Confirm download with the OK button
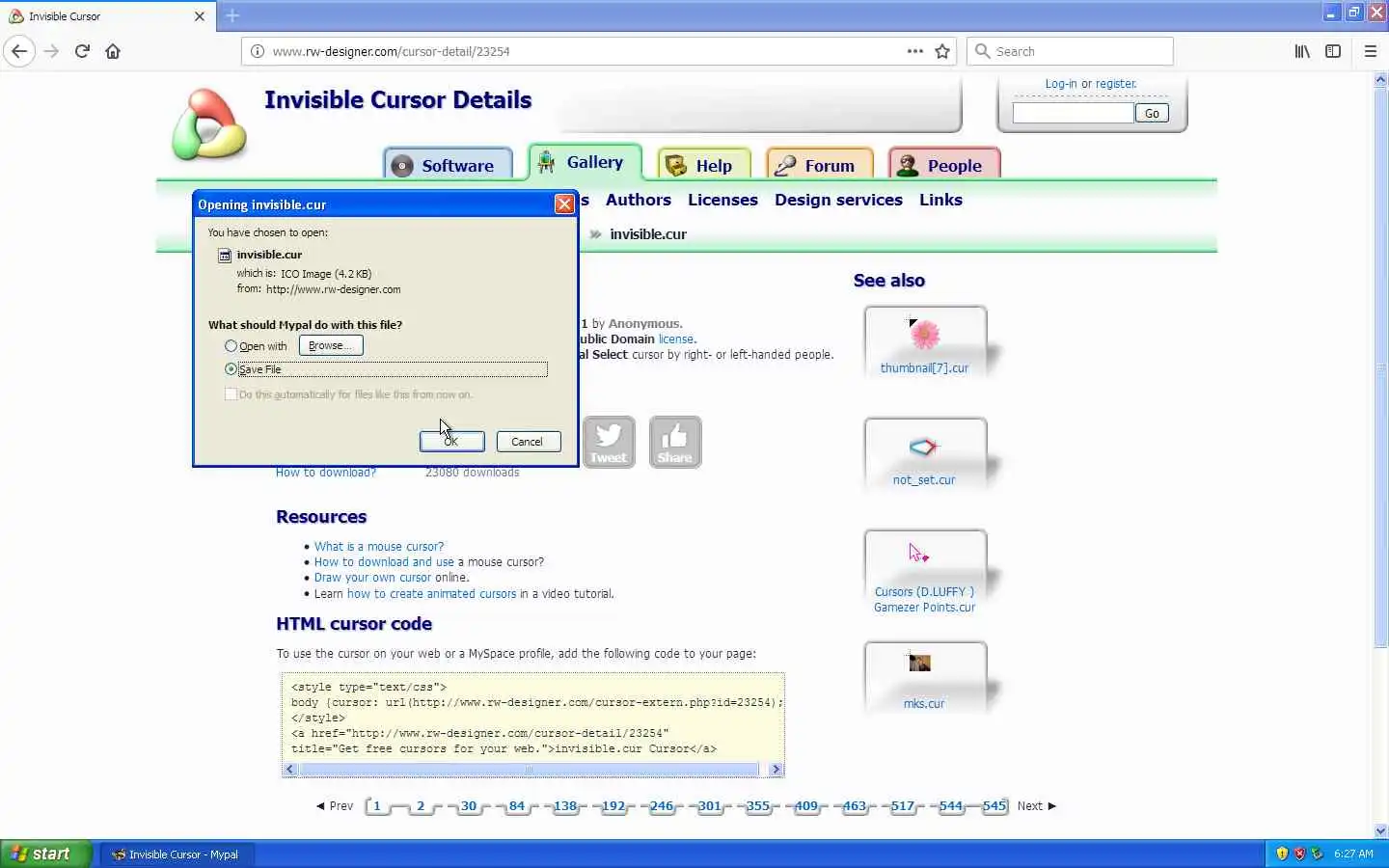 tap(451, 441)
